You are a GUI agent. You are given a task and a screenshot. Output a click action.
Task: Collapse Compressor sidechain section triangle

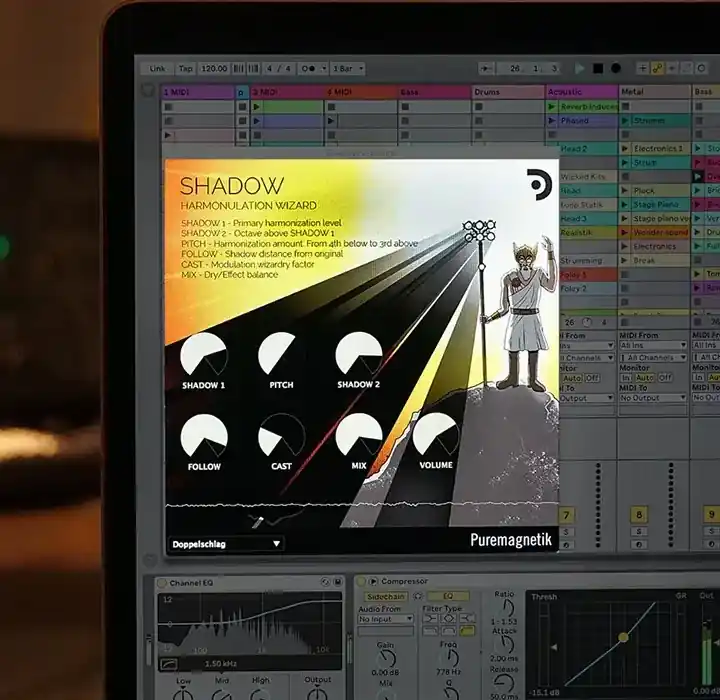tap(373, 581)
